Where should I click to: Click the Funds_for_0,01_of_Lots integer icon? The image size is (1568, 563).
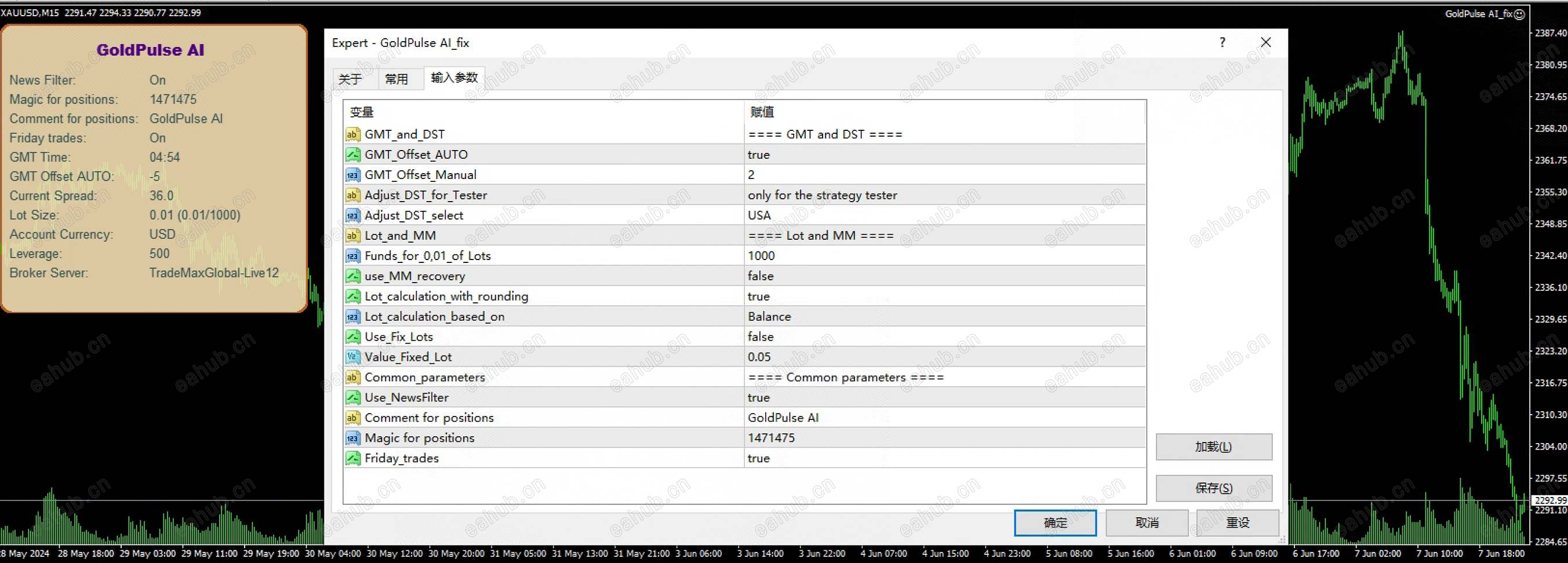[352, 256]
